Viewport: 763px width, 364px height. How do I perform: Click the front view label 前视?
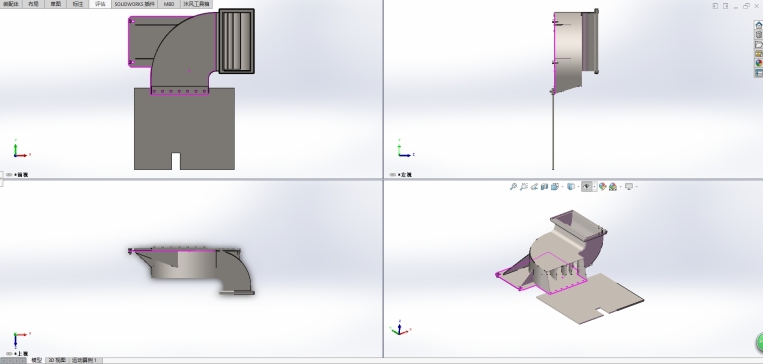click(x=22, y=174)
